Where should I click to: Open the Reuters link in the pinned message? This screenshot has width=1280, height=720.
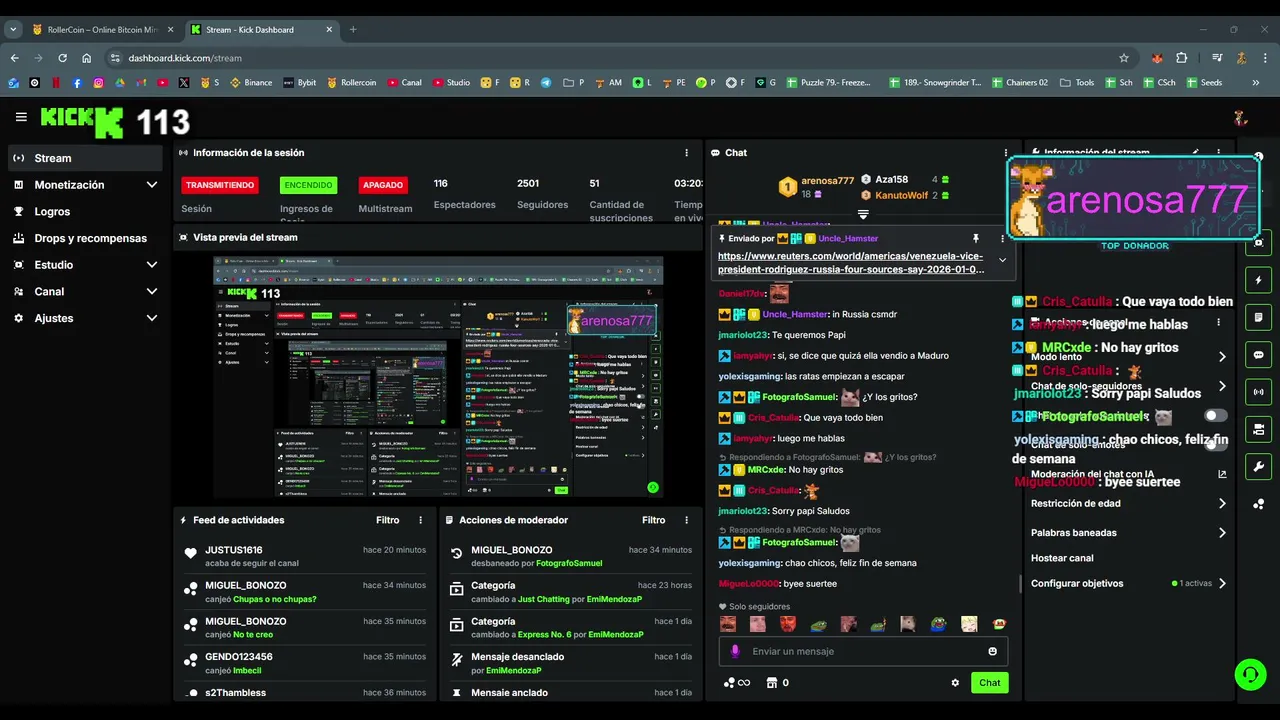click(851, 262)
